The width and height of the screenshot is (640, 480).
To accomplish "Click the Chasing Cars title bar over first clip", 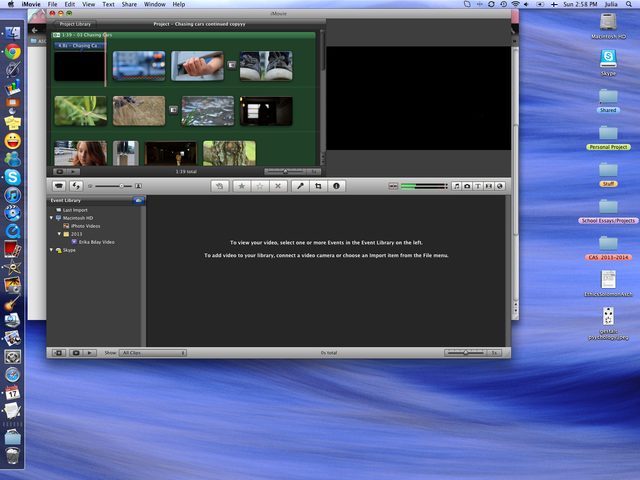I will click(79, 46).
